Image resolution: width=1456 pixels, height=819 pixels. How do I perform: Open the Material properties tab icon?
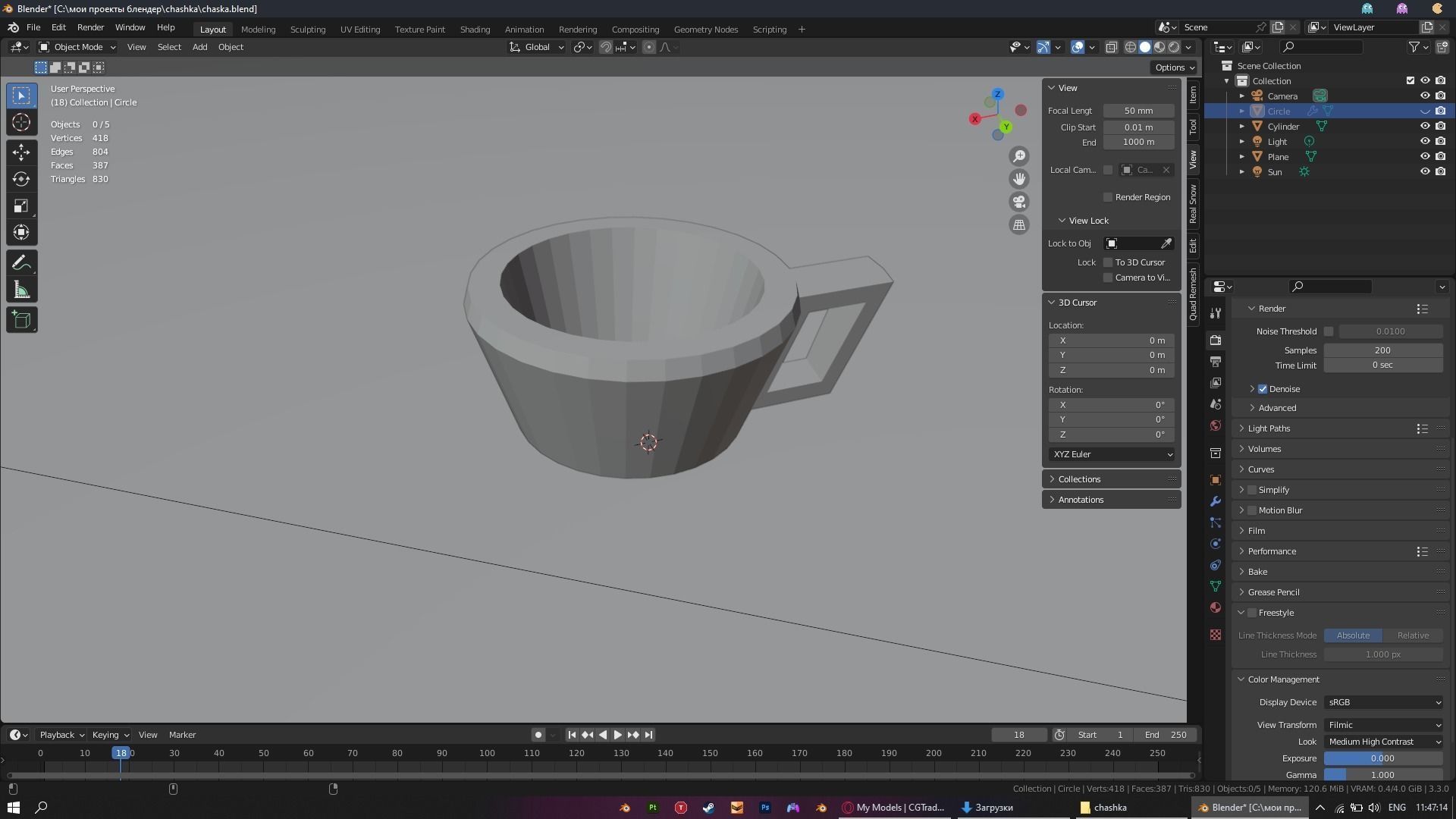(1216, 607)
